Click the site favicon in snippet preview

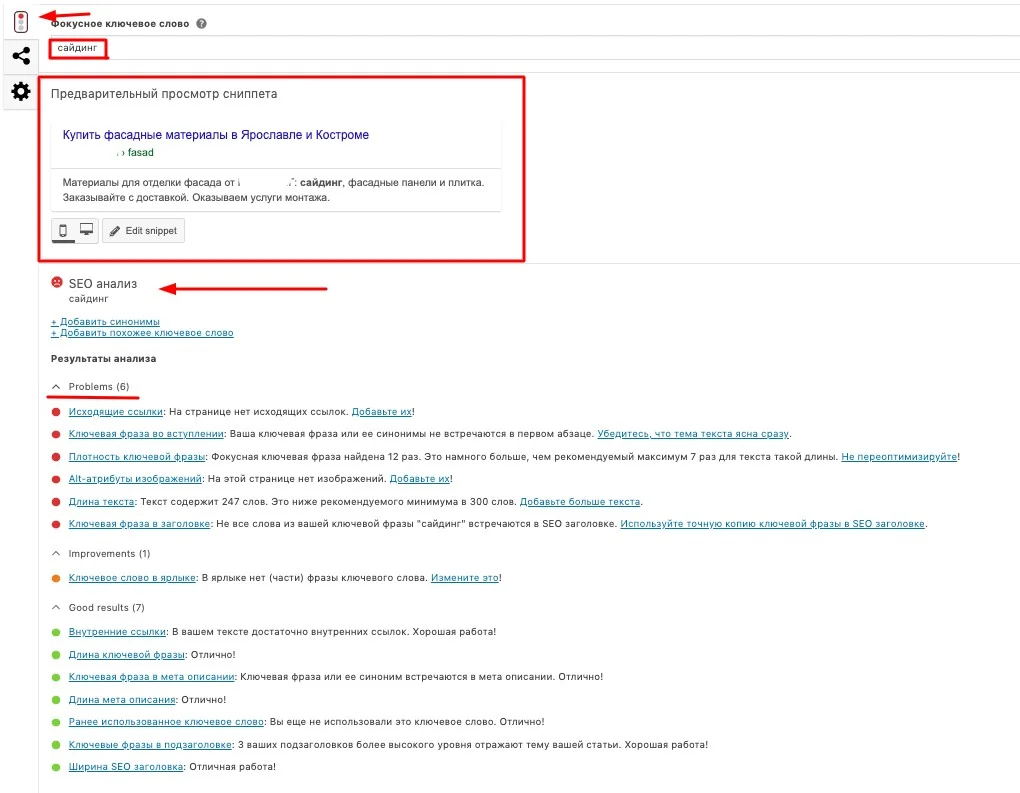[x=120, y=152]
